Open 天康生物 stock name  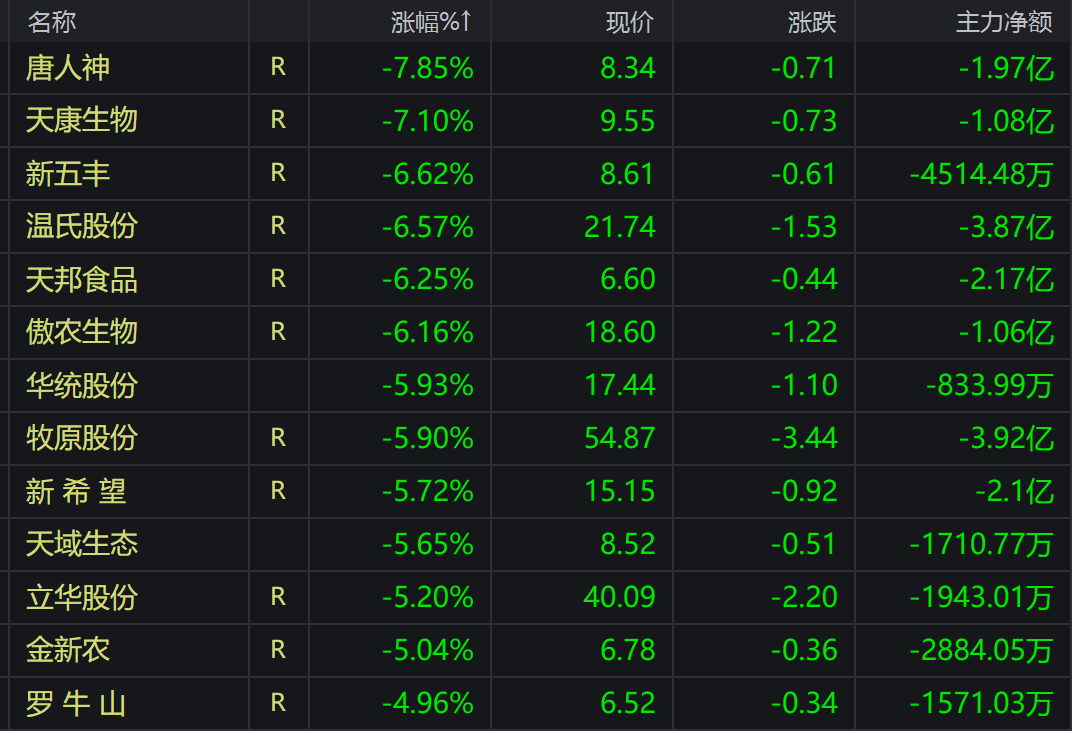point(82,121)
